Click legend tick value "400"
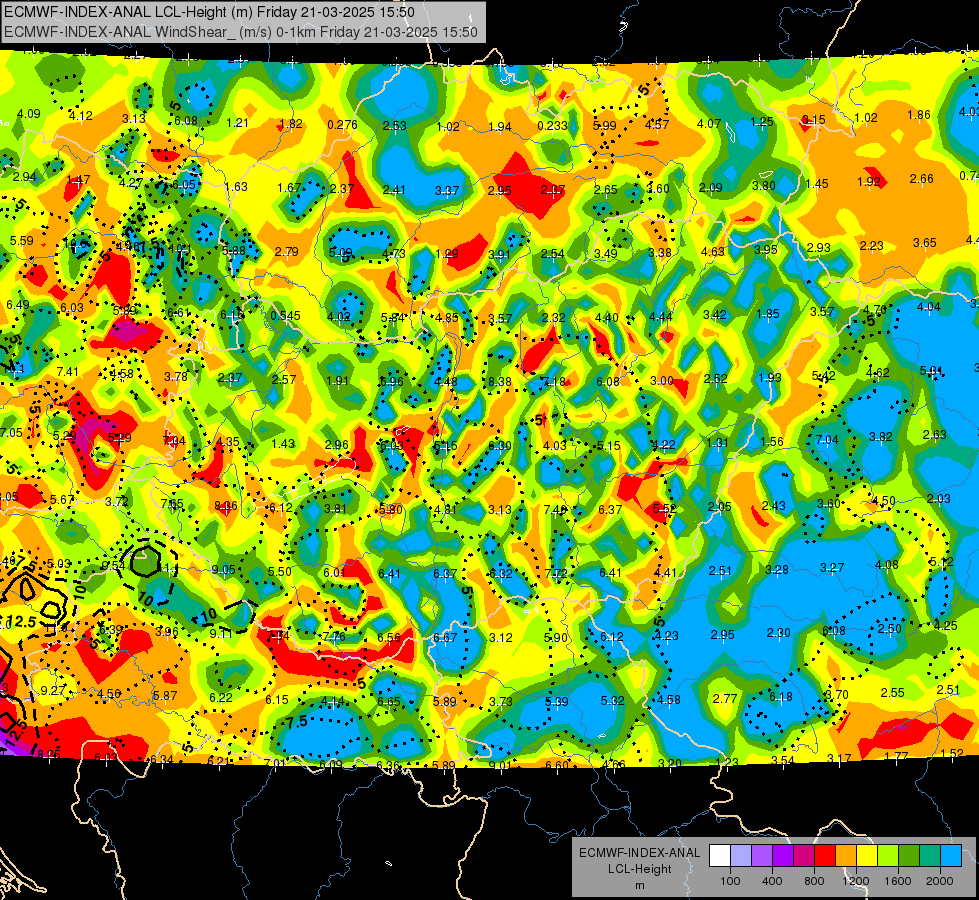Image resolution: width=979 pixels, height=900 pixels. [x=772, y=881]
